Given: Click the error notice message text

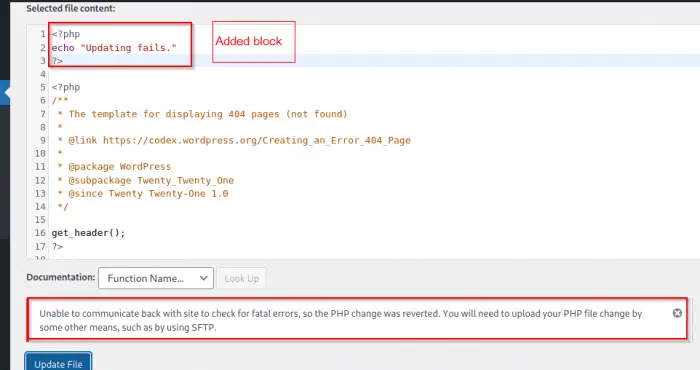Looking at the screenshot, I should (x=341, y=320).
